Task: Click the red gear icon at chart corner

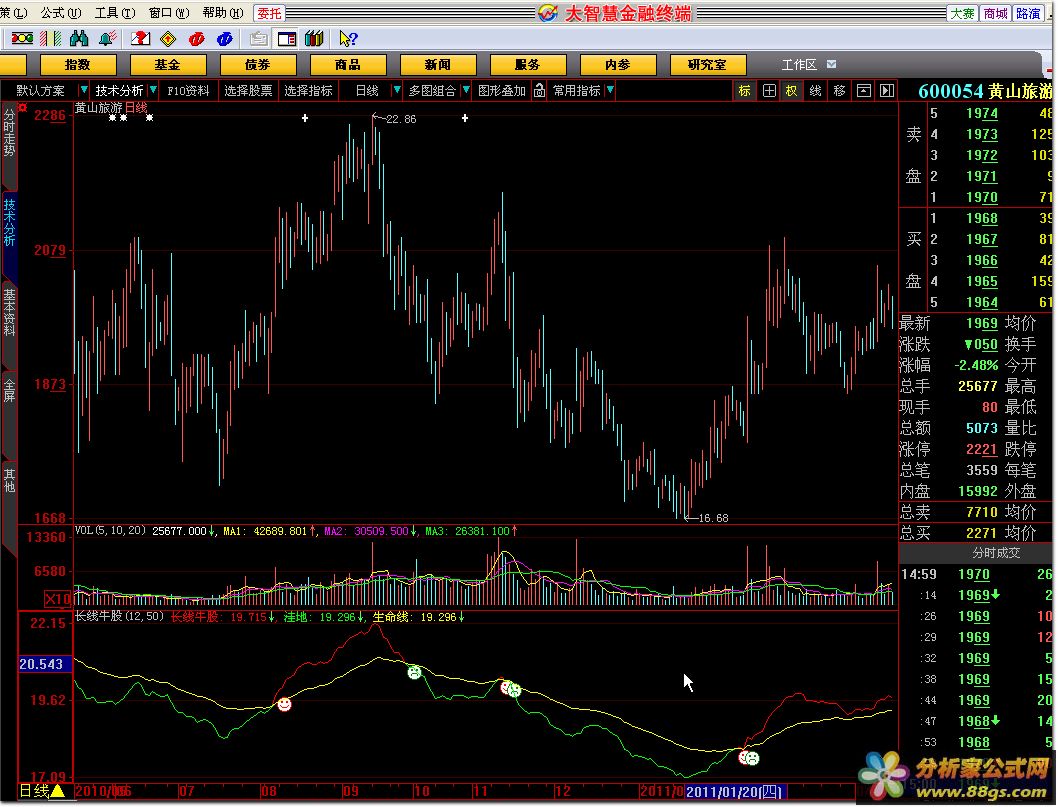Action: pyautogui.click(x=23, y=107)
